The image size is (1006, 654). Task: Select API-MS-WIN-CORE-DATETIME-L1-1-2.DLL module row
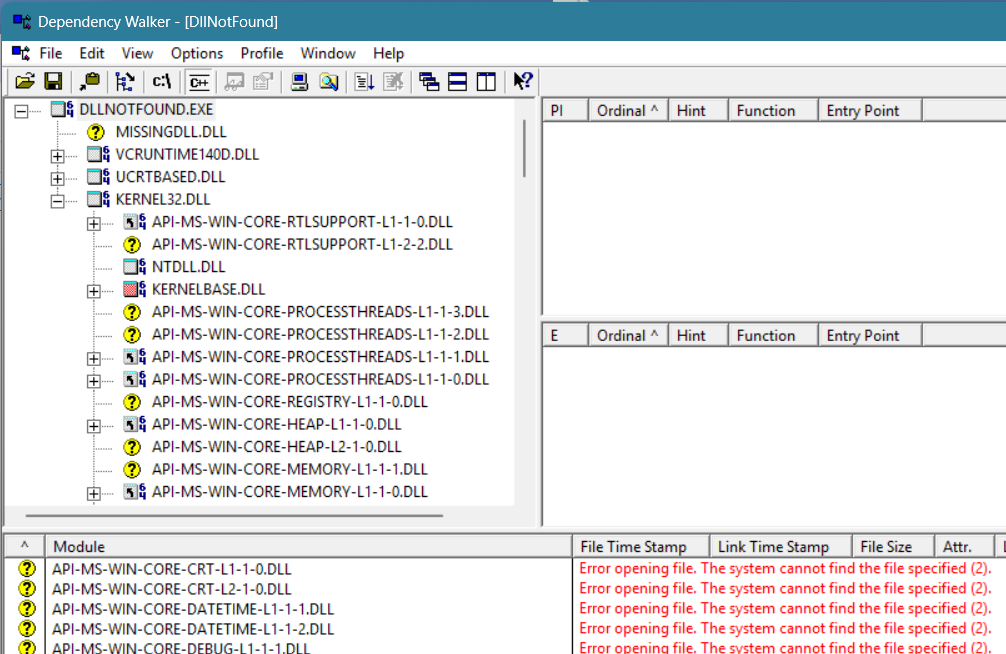[x=193, y=628]
